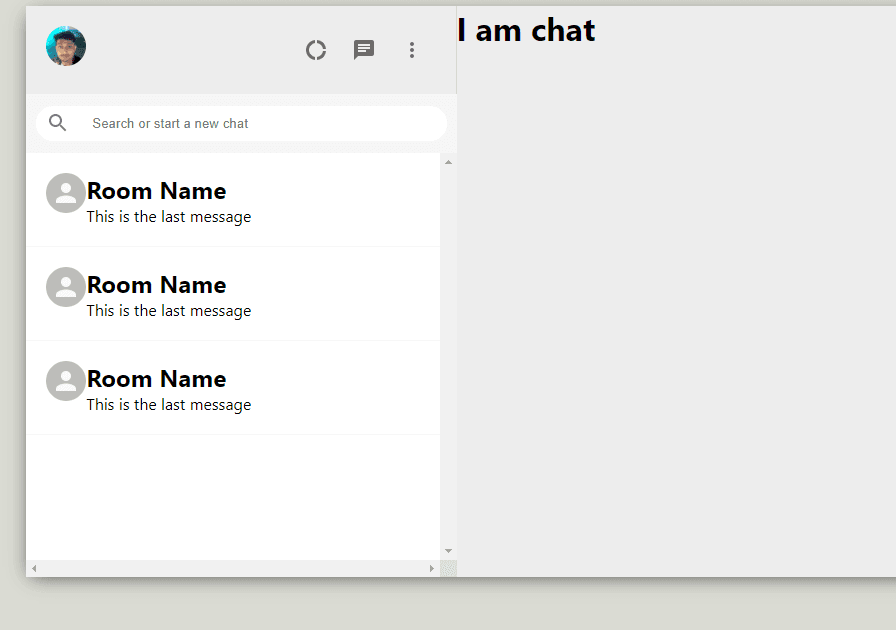Click the refresh status icon
The width and height of the screenshot is (896, 630).
click(316, 49)
